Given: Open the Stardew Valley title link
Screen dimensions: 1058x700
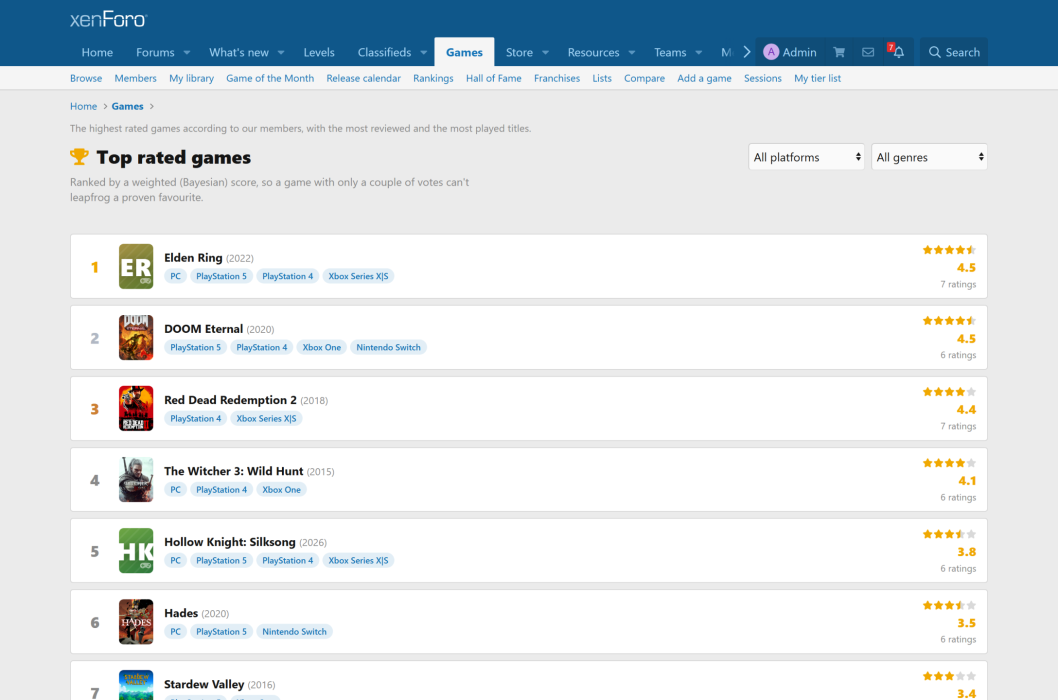Looking at the screenshot, I should coord(204,684).
